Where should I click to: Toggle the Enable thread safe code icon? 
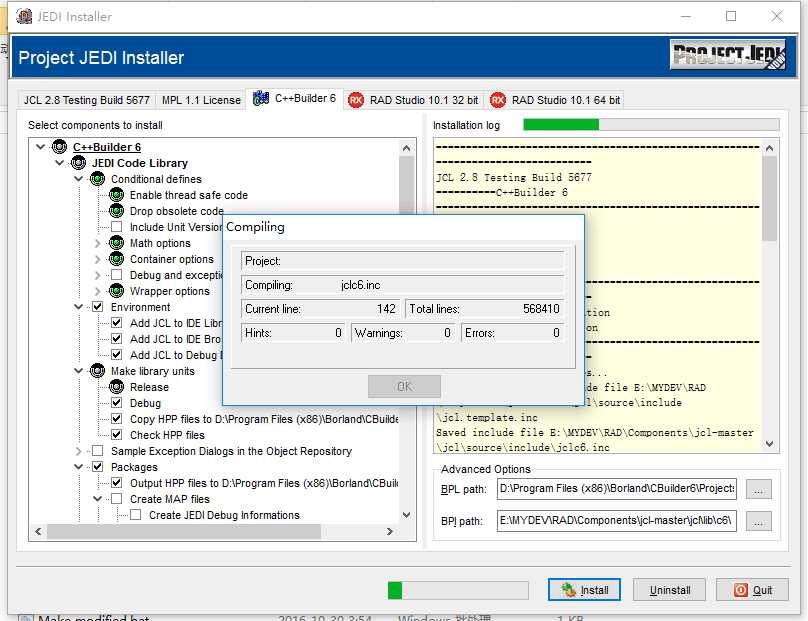pos(116,195)
